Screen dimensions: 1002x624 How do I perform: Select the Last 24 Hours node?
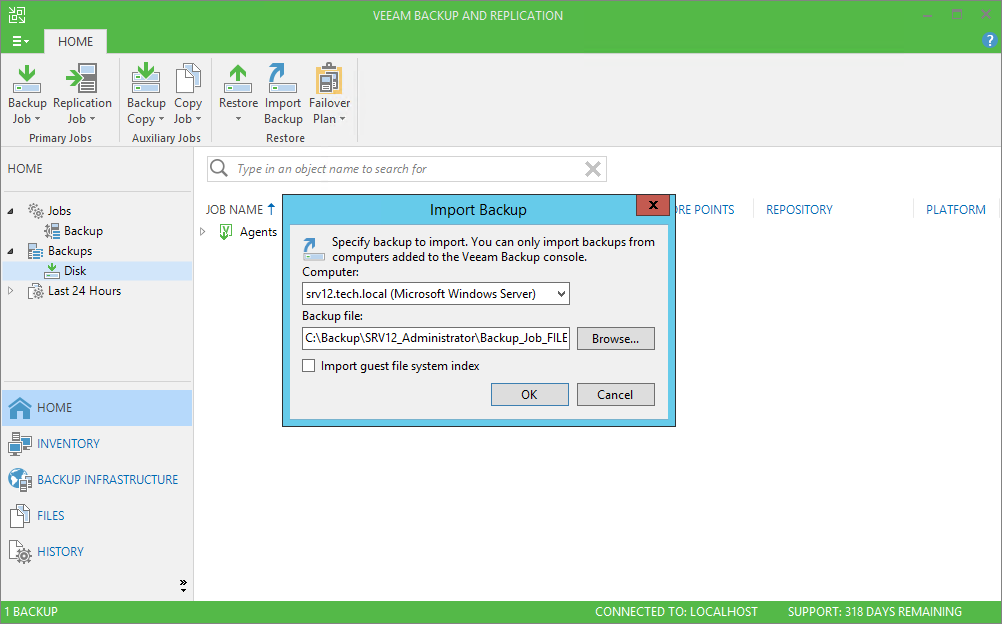coord(84,291)
